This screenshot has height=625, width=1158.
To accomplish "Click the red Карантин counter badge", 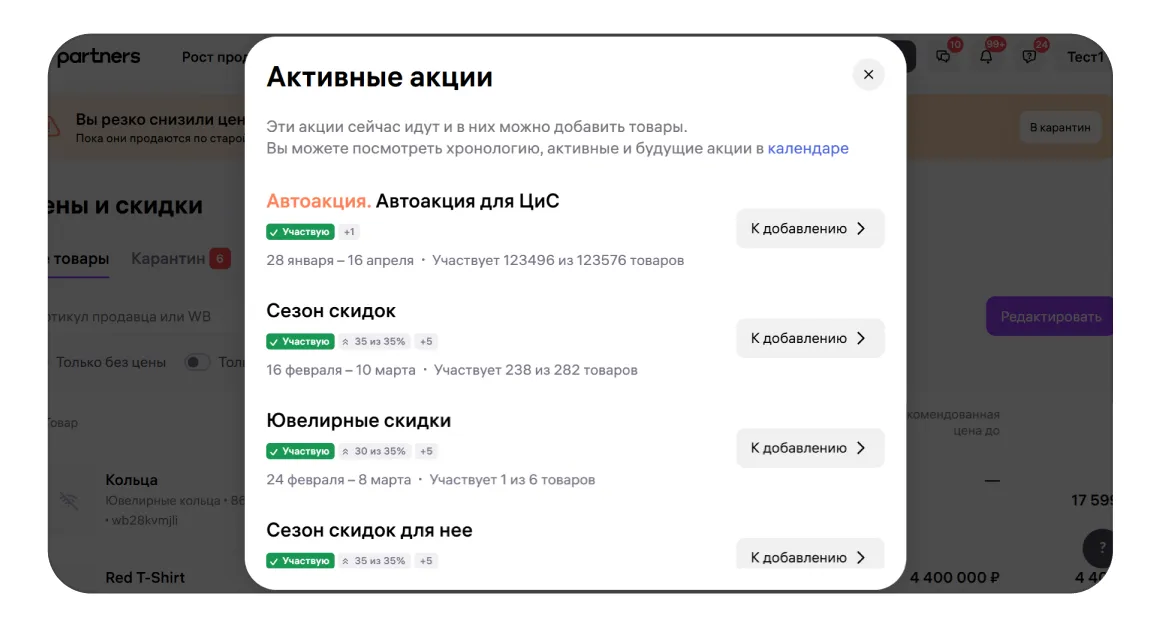I will 220,259.
